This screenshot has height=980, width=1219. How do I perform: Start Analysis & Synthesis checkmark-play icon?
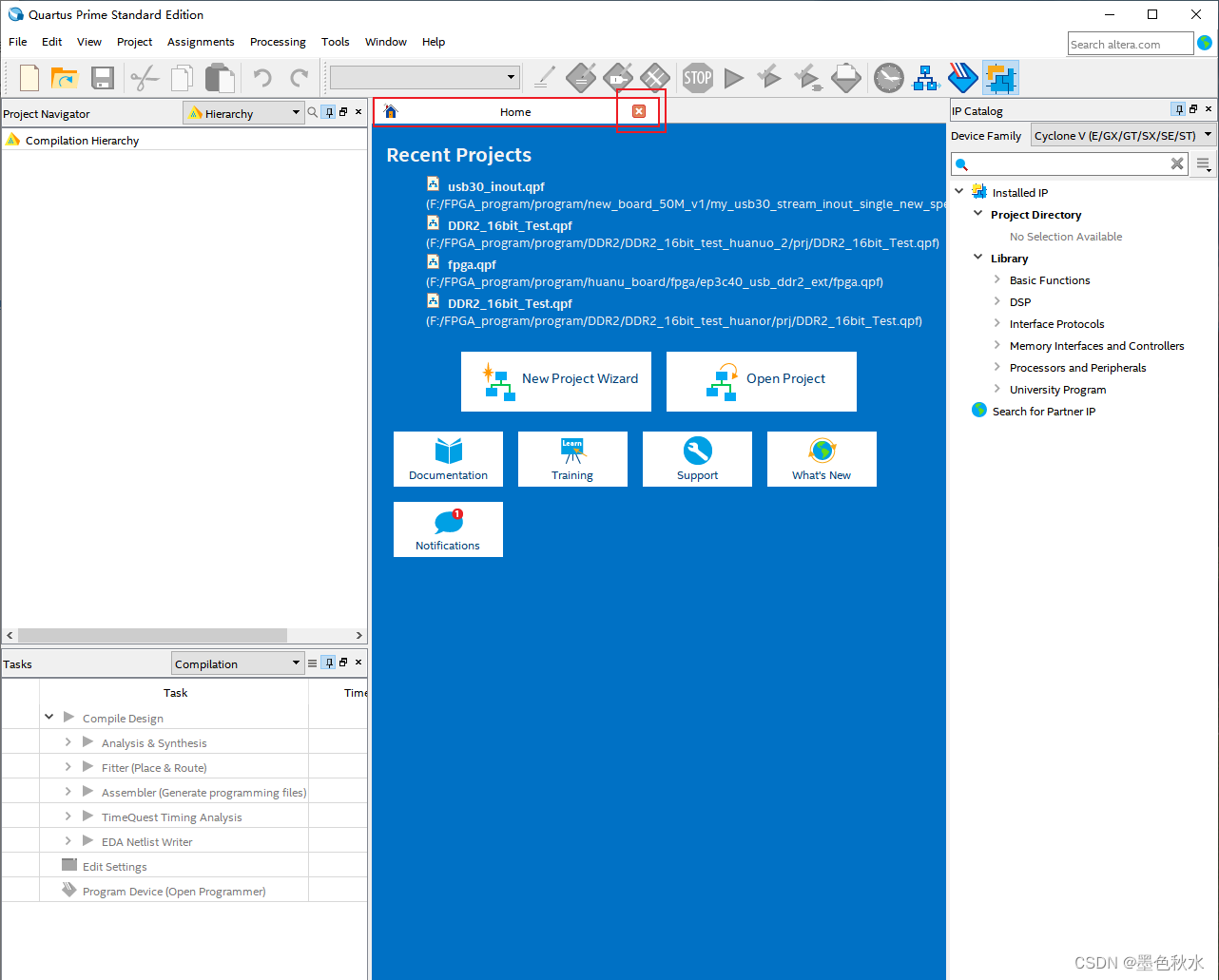(x=769, y=78)
